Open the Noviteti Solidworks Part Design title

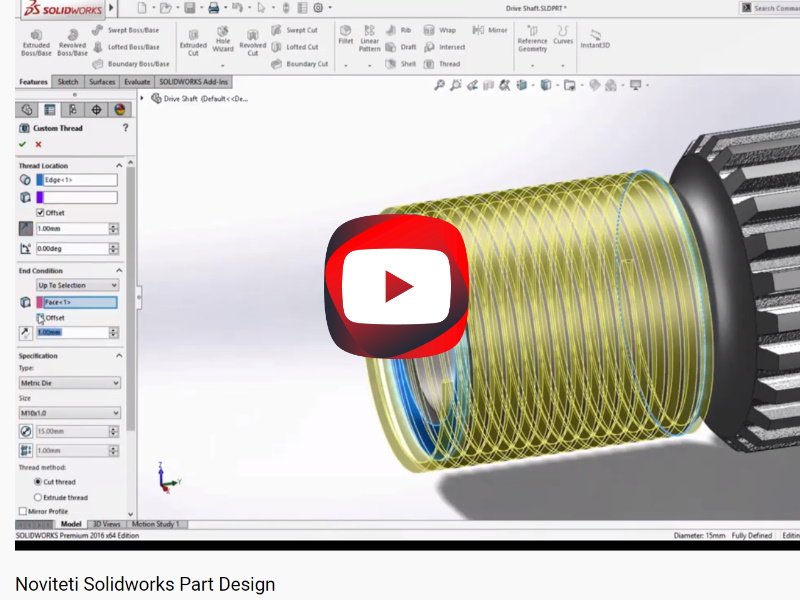coord(145,584)
